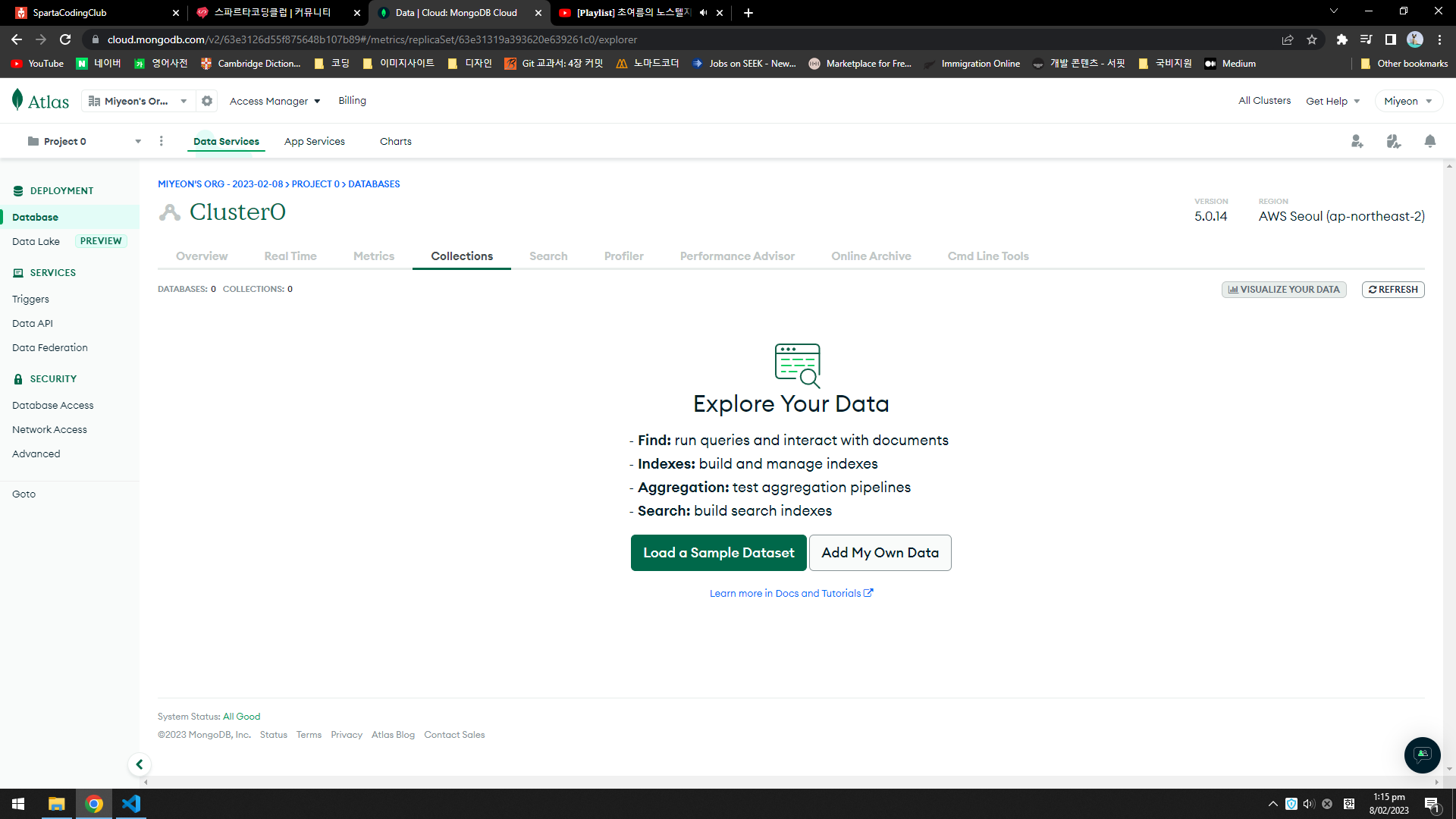Open Database Access in the sidebar

(x=52, y=405)
